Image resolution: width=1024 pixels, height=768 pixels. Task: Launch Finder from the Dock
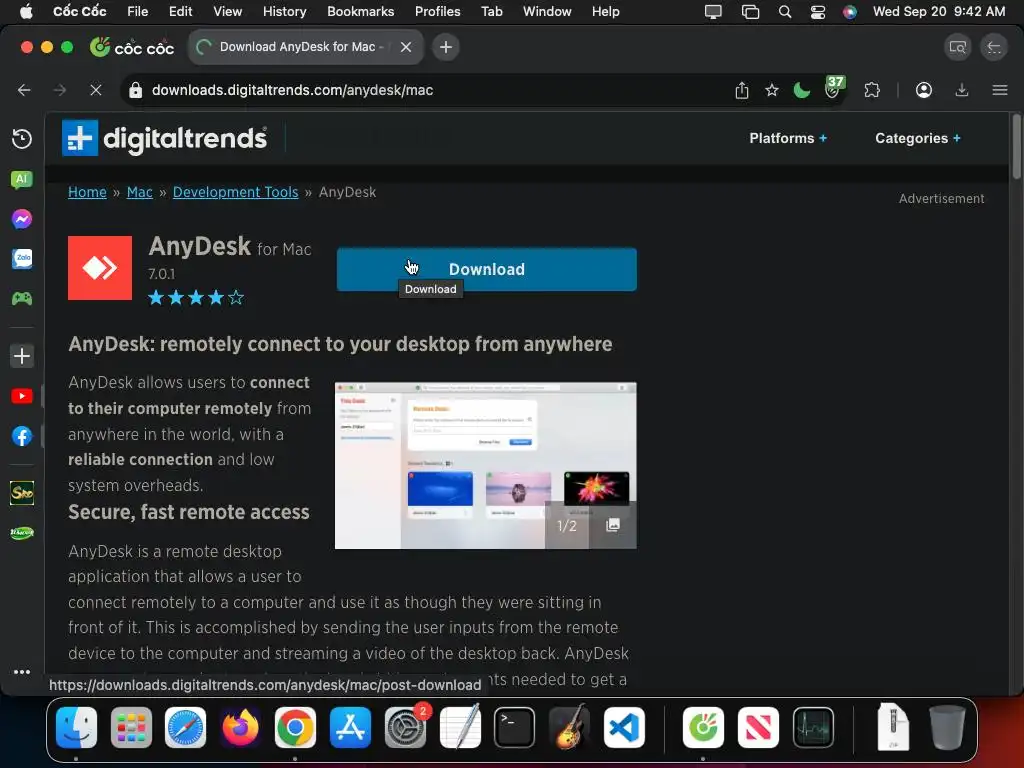76,727
